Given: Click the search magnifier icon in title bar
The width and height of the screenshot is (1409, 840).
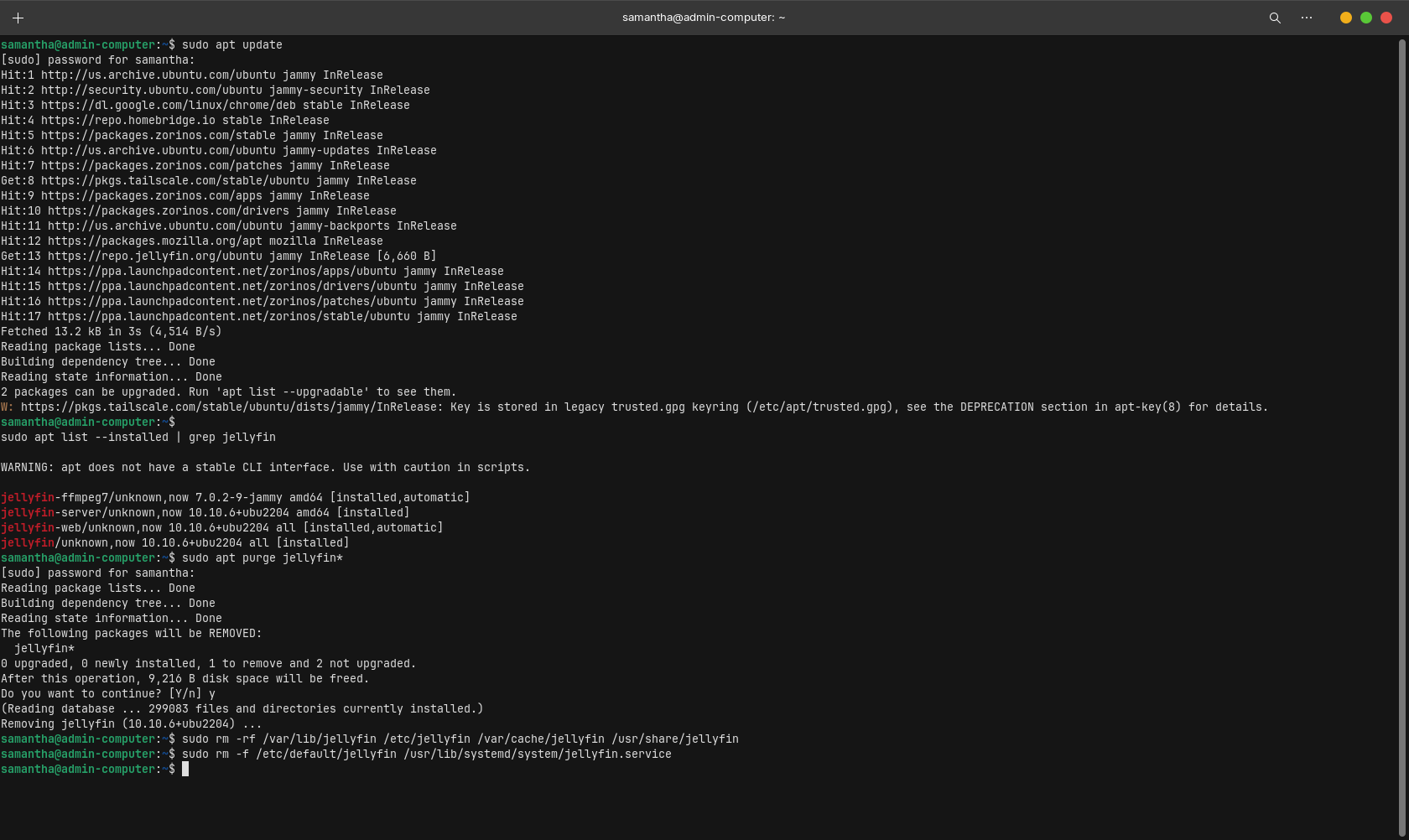Looking at the screenshot, I should pyautogui.click(x=1275, y=18).
